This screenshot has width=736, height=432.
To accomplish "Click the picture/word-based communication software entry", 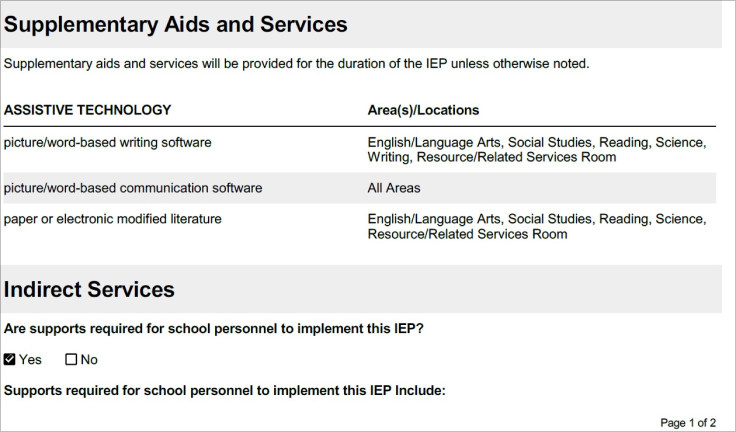I will coord(133,188).
